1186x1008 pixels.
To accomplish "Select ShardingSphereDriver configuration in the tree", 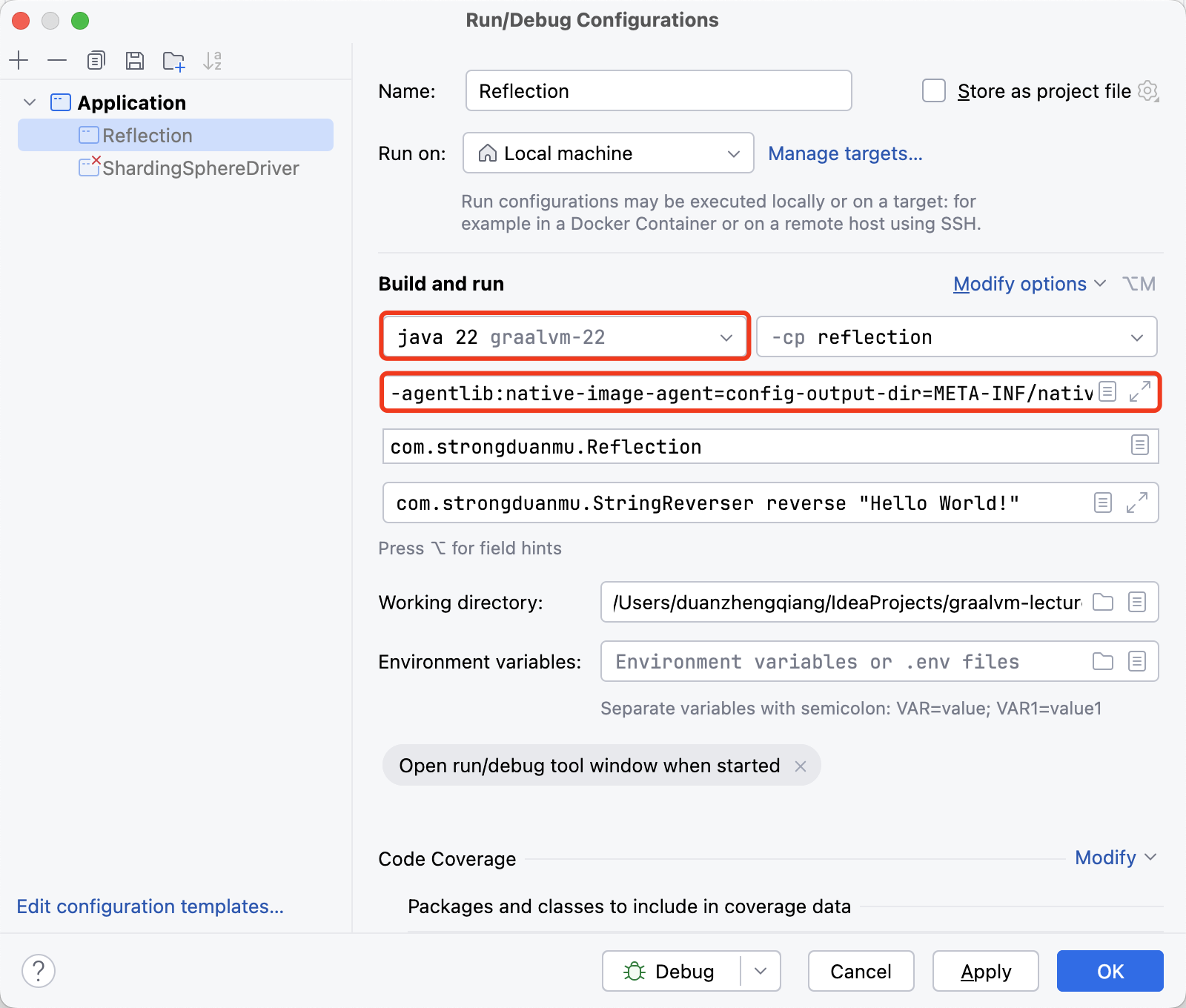I will click(x=200, y=168).
